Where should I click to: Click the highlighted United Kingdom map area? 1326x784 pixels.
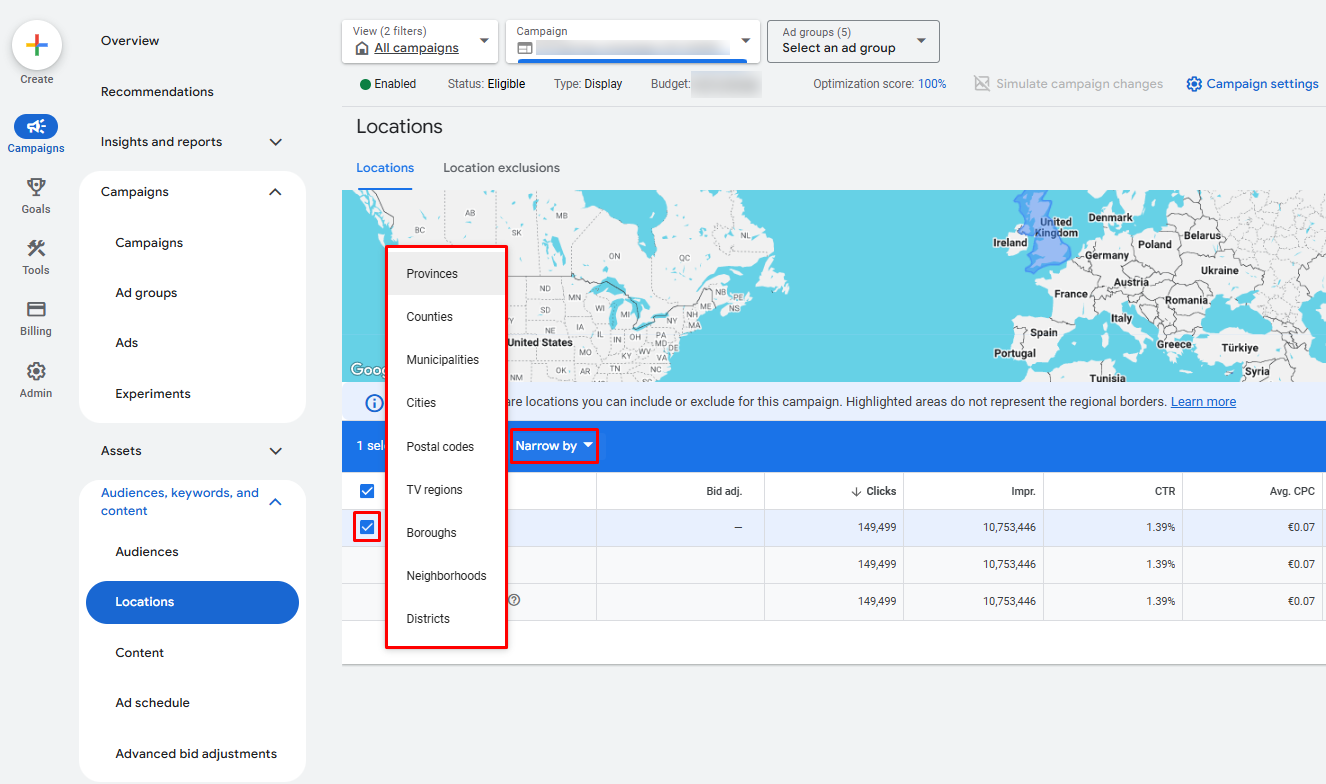[1044, 232]
